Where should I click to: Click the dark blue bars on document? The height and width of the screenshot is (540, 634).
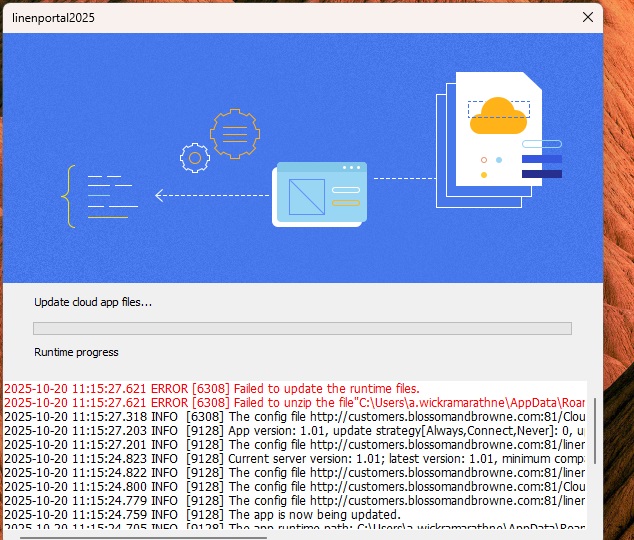541,166
